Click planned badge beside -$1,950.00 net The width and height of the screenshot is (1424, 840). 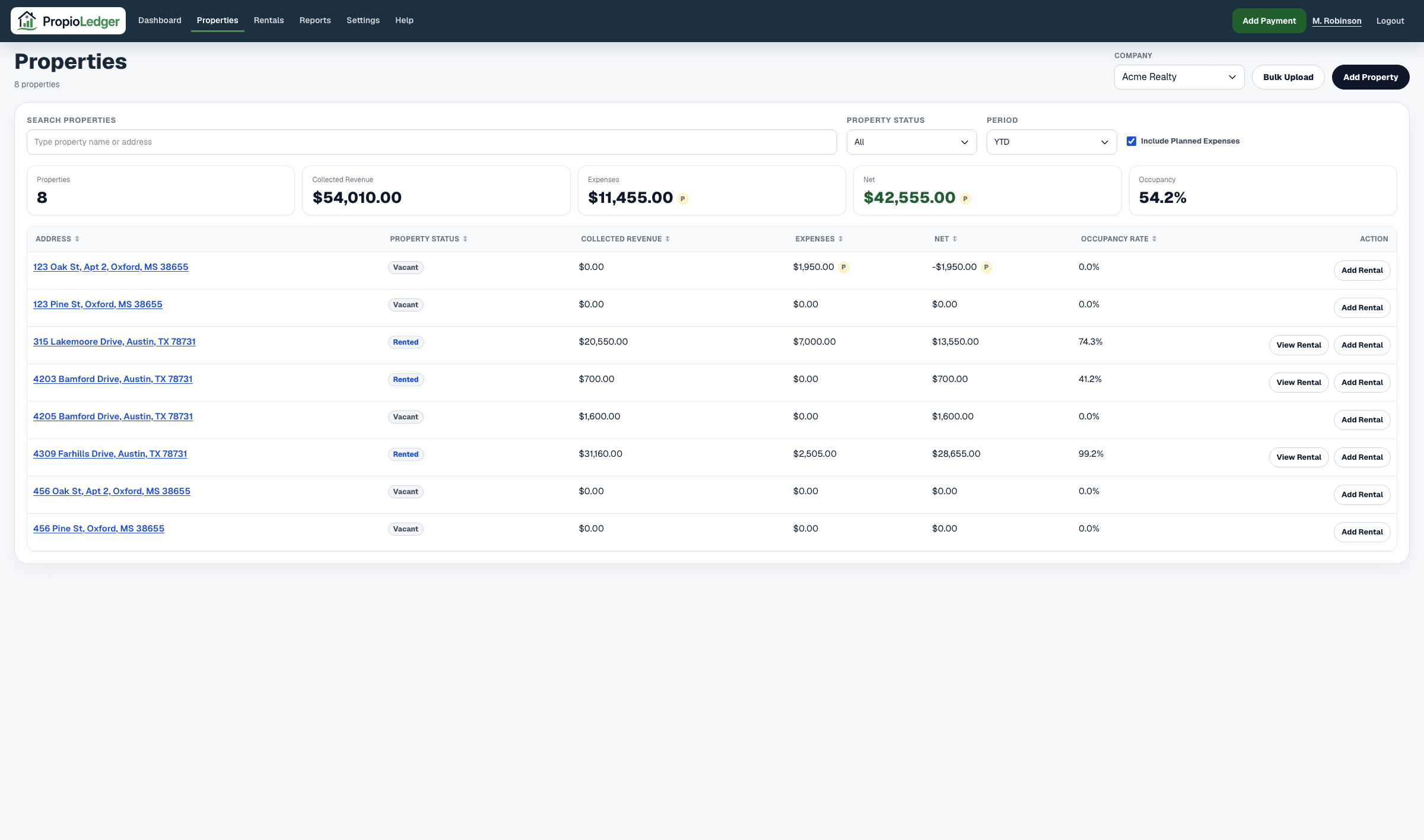[x=986, y=268]
